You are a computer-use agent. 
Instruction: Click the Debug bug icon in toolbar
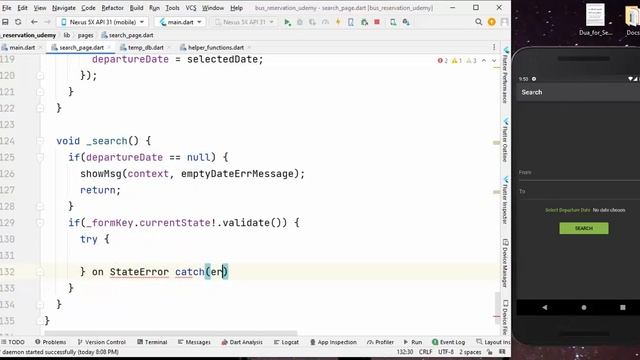click(x=300, y=22)
